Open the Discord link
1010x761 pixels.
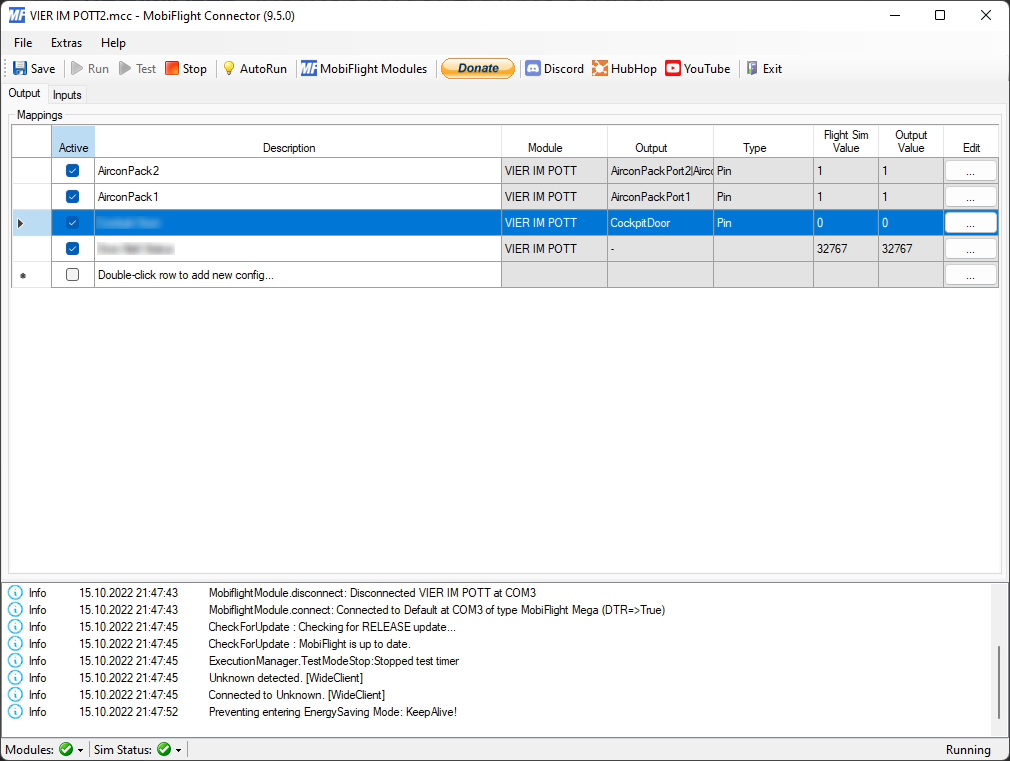[555, 68]
